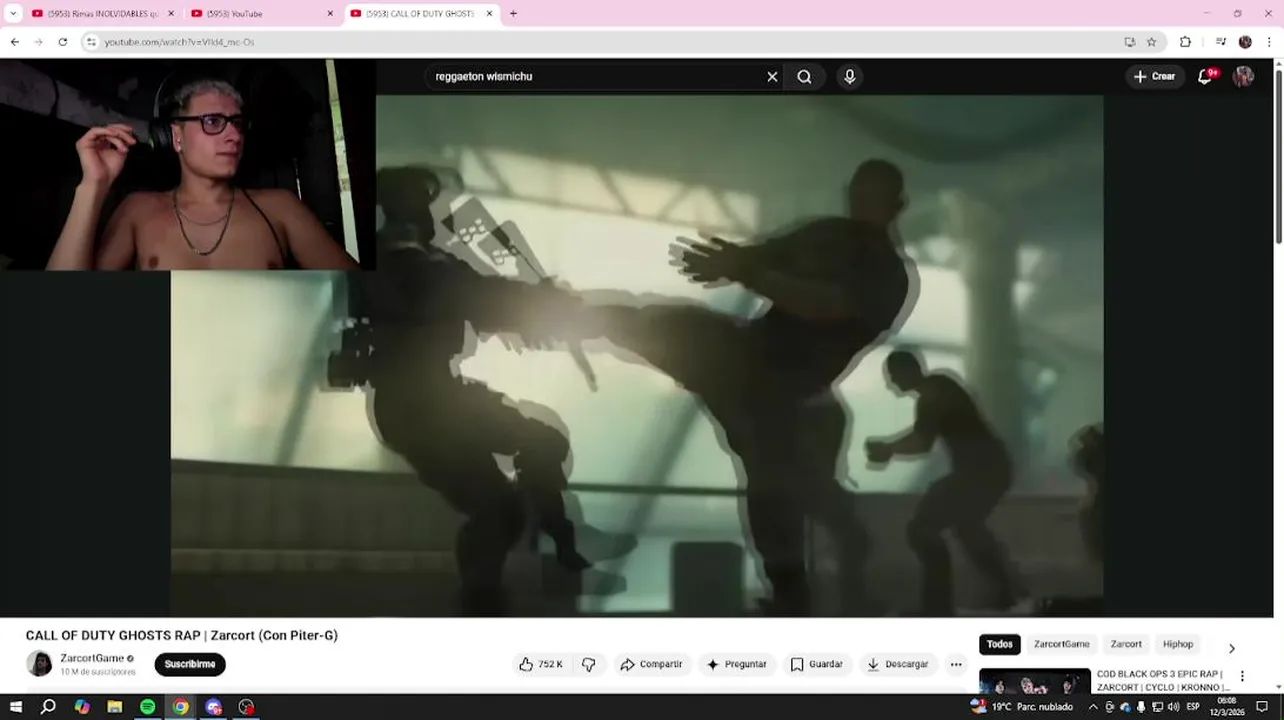Open the Copilot icon on the taskbar

point(82,707)
